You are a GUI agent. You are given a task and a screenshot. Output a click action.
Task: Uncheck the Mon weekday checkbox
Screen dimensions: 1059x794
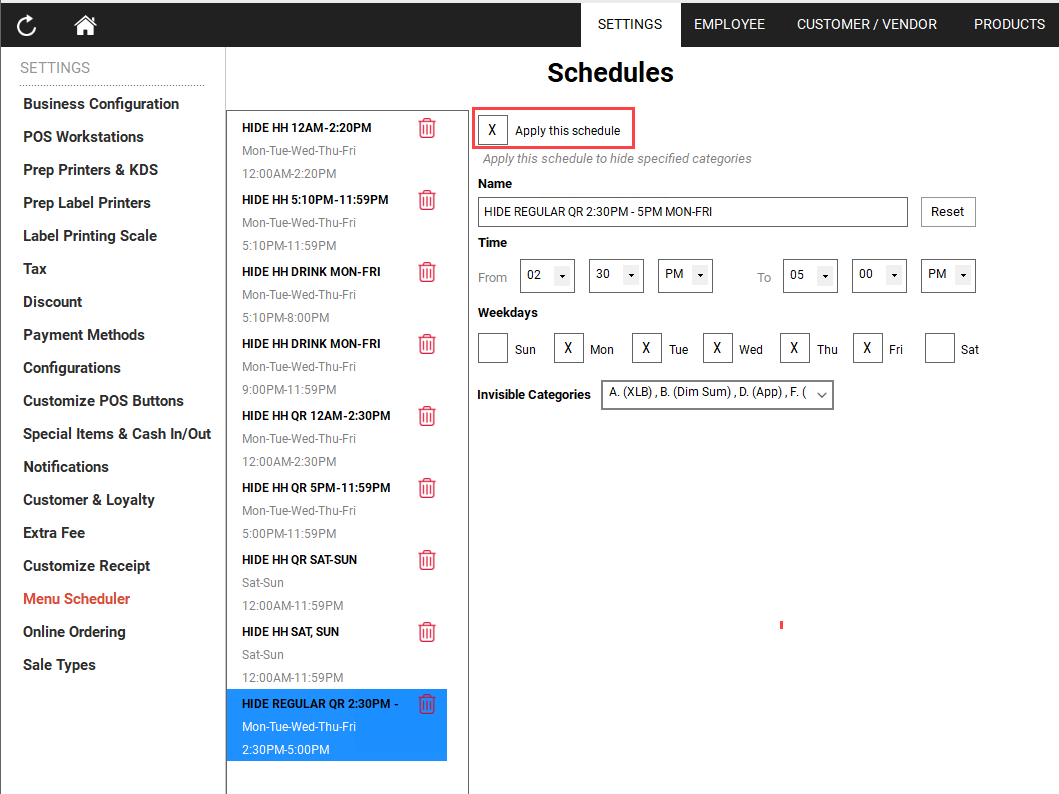[x=568, y=348]
